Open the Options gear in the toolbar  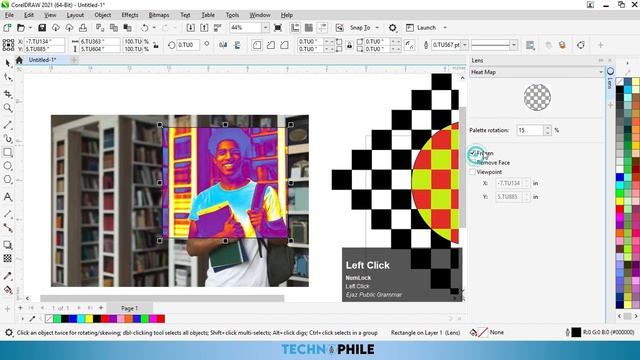(x=392, y=28)
